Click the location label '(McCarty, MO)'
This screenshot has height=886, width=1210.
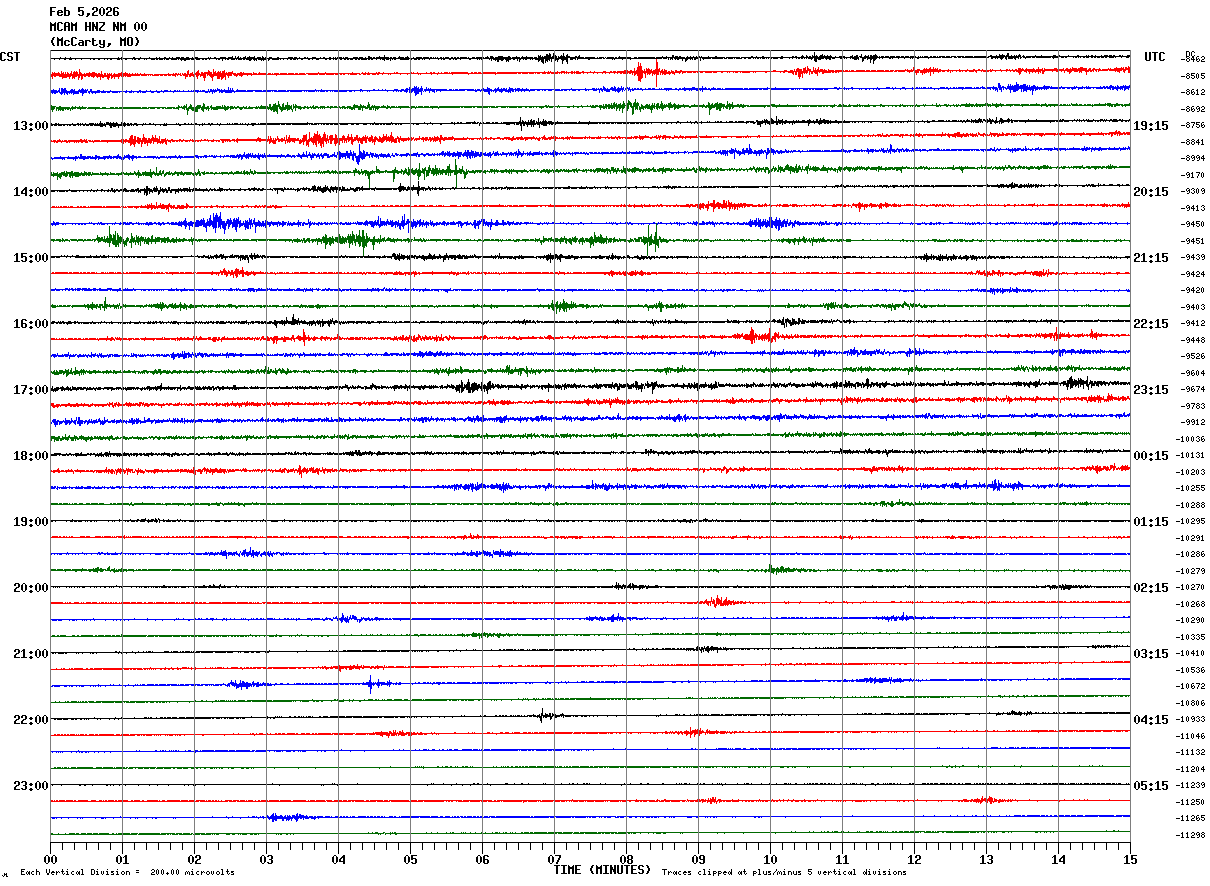point(95,42)
